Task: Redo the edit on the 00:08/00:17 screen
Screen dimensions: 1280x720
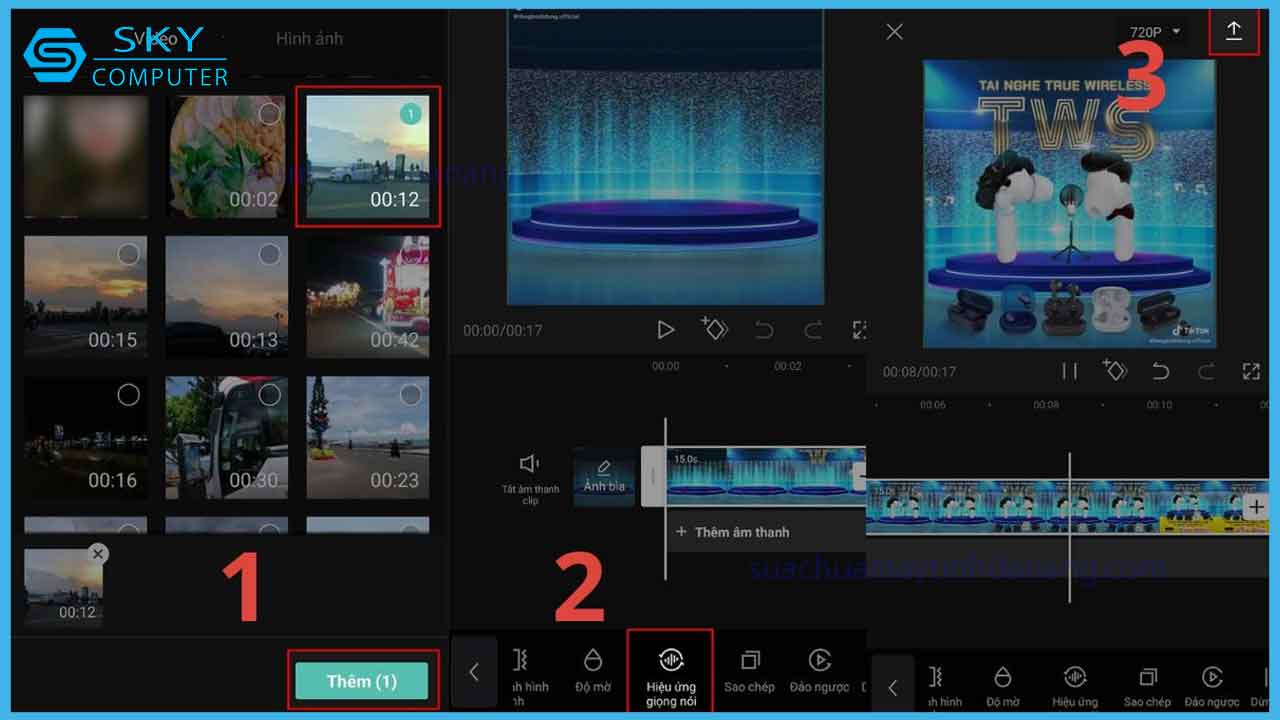Action: [1207, 371]
